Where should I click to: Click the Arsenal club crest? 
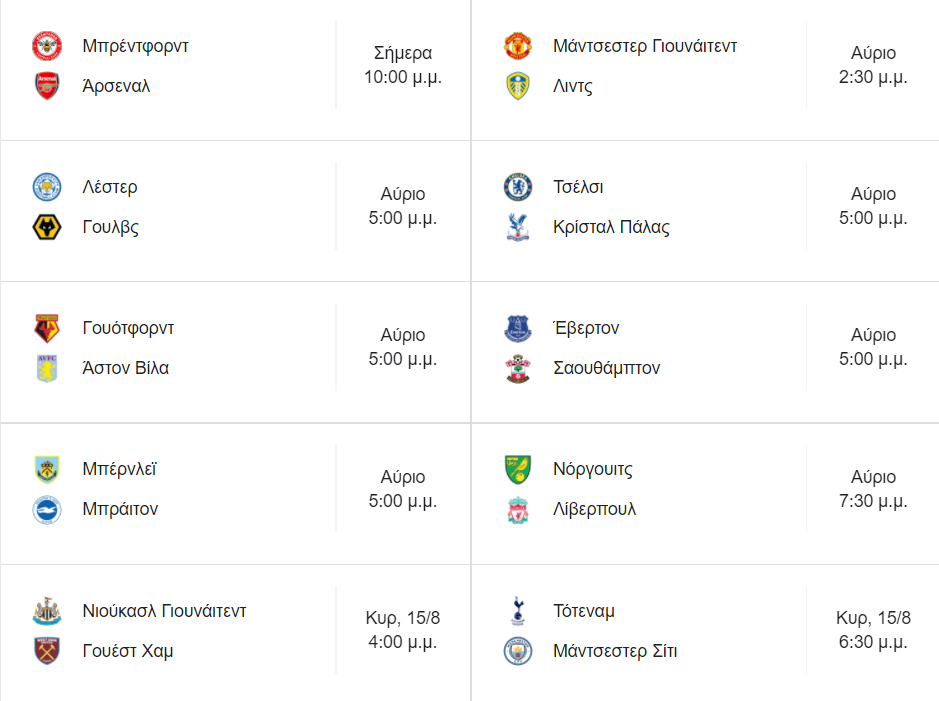[x=47, y=86]
